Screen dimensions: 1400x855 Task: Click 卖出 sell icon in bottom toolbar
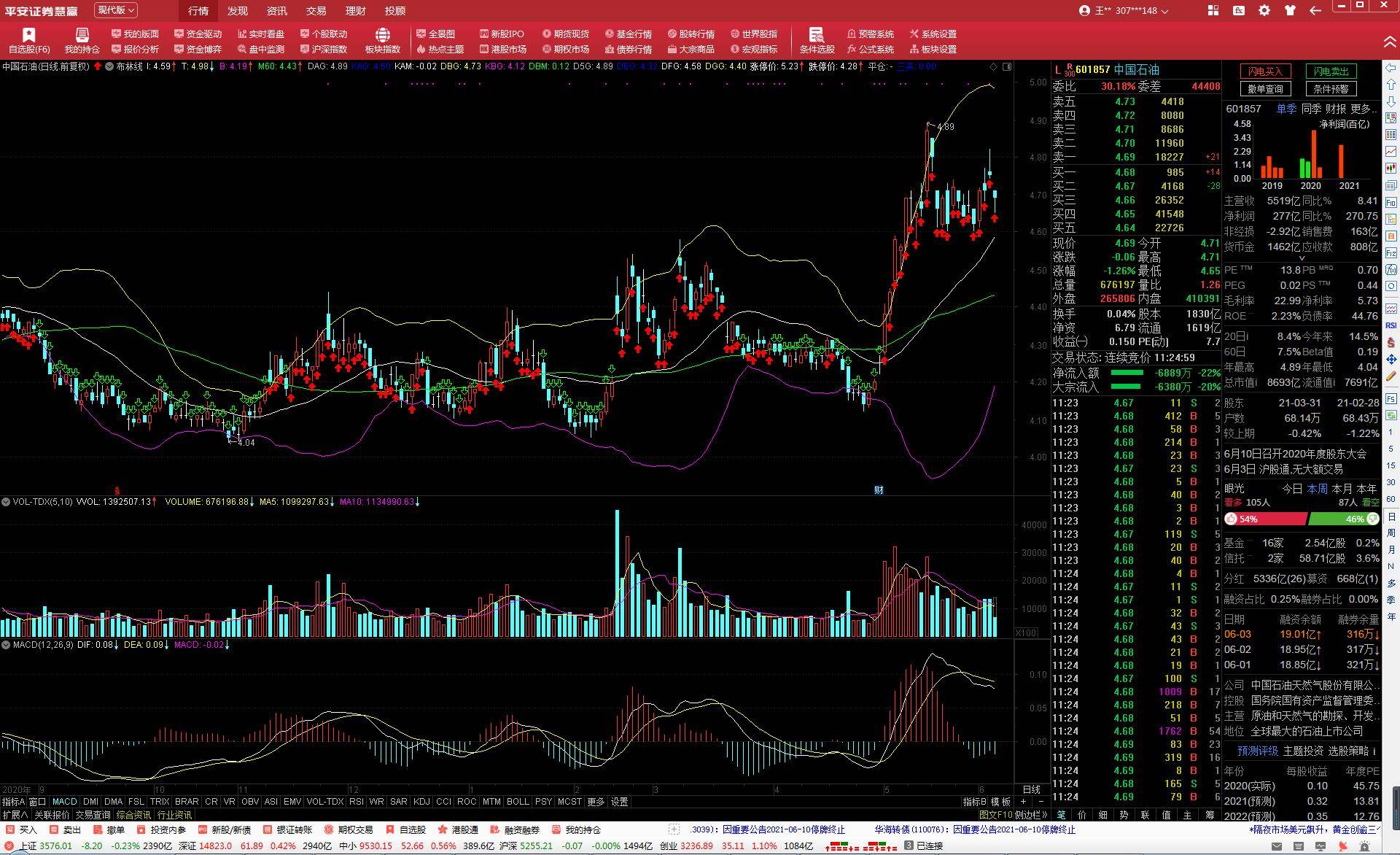(64, 830)
